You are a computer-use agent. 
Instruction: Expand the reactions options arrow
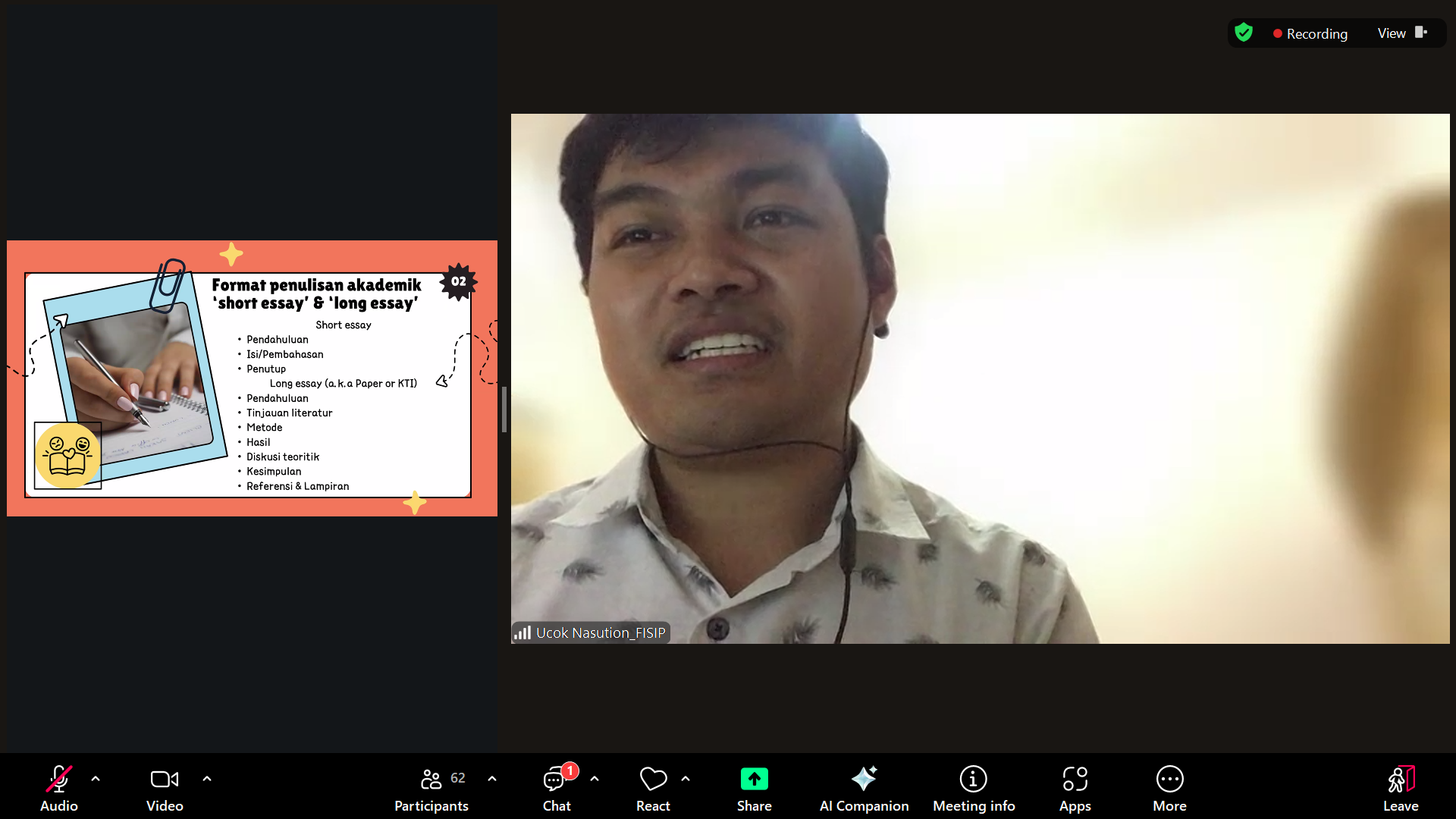click(x=686, y=778)
